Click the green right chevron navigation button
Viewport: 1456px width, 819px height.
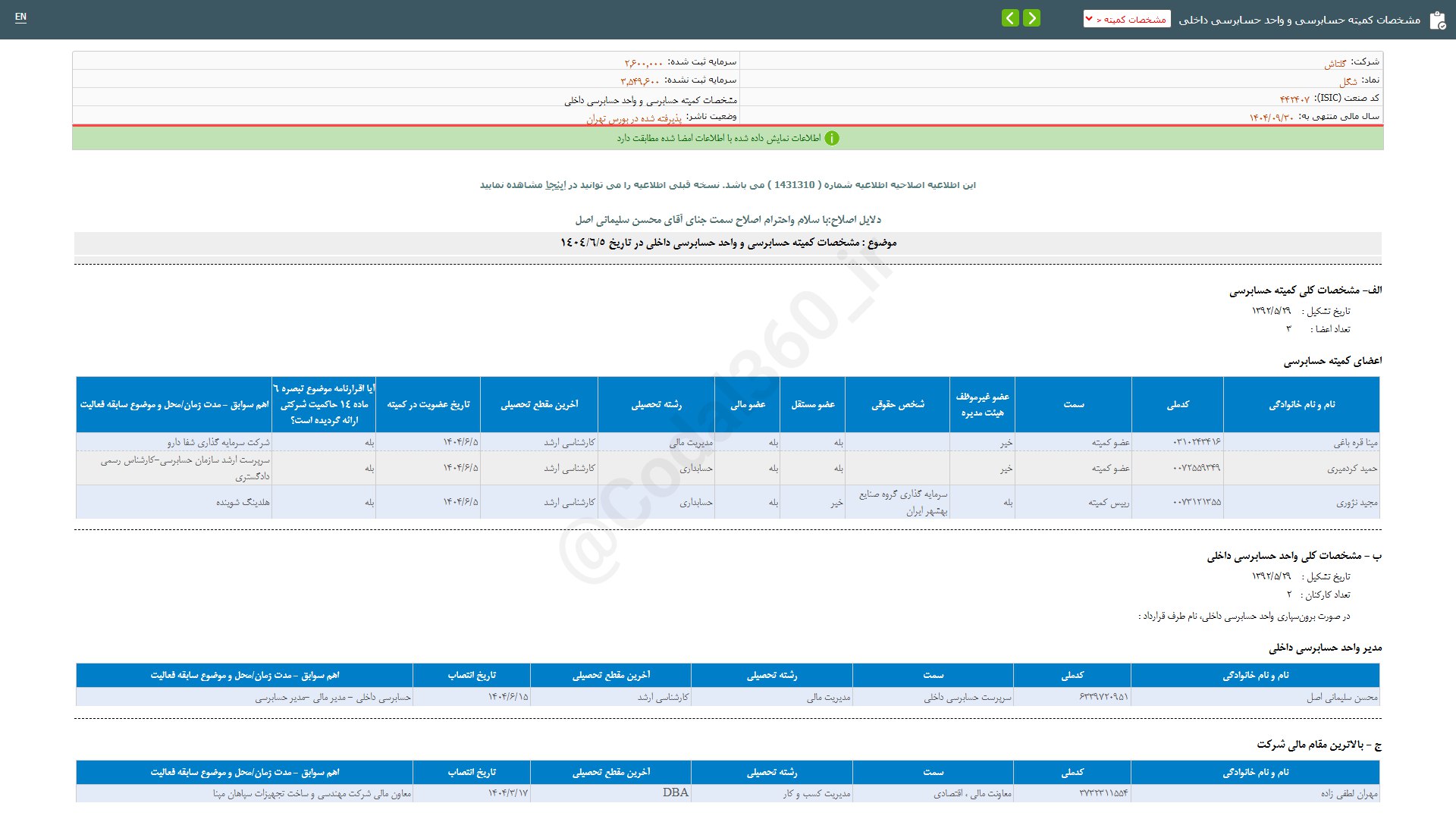pyautogui.click(x=1031, y=18)
